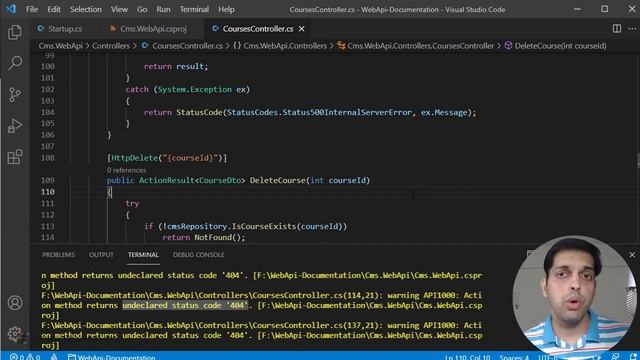The image size is (640, 360).
Task: Click the Spaces: 4 indentation status item
Action: click(x=514, y=357)
